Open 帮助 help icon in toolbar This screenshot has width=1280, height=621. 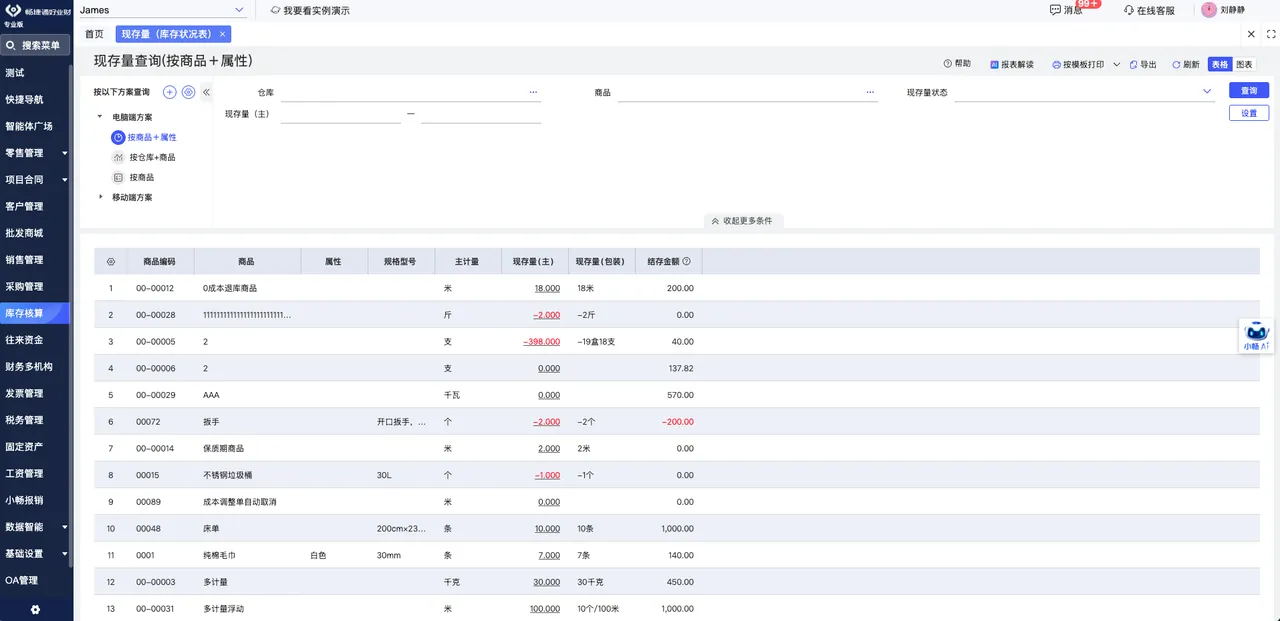[x=948, y=63]
